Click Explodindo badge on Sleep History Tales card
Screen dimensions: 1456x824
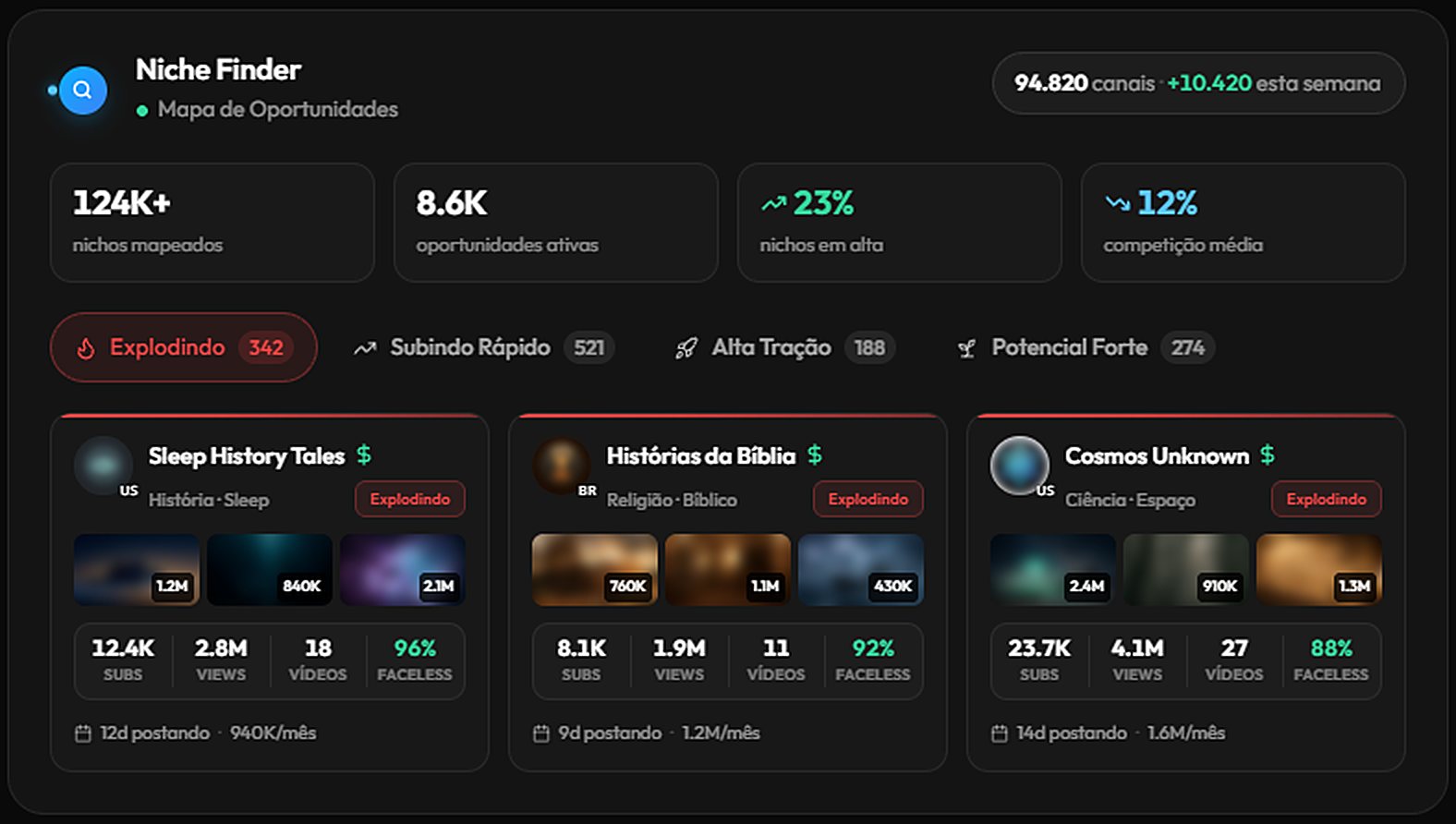click(x=410, y=499)
